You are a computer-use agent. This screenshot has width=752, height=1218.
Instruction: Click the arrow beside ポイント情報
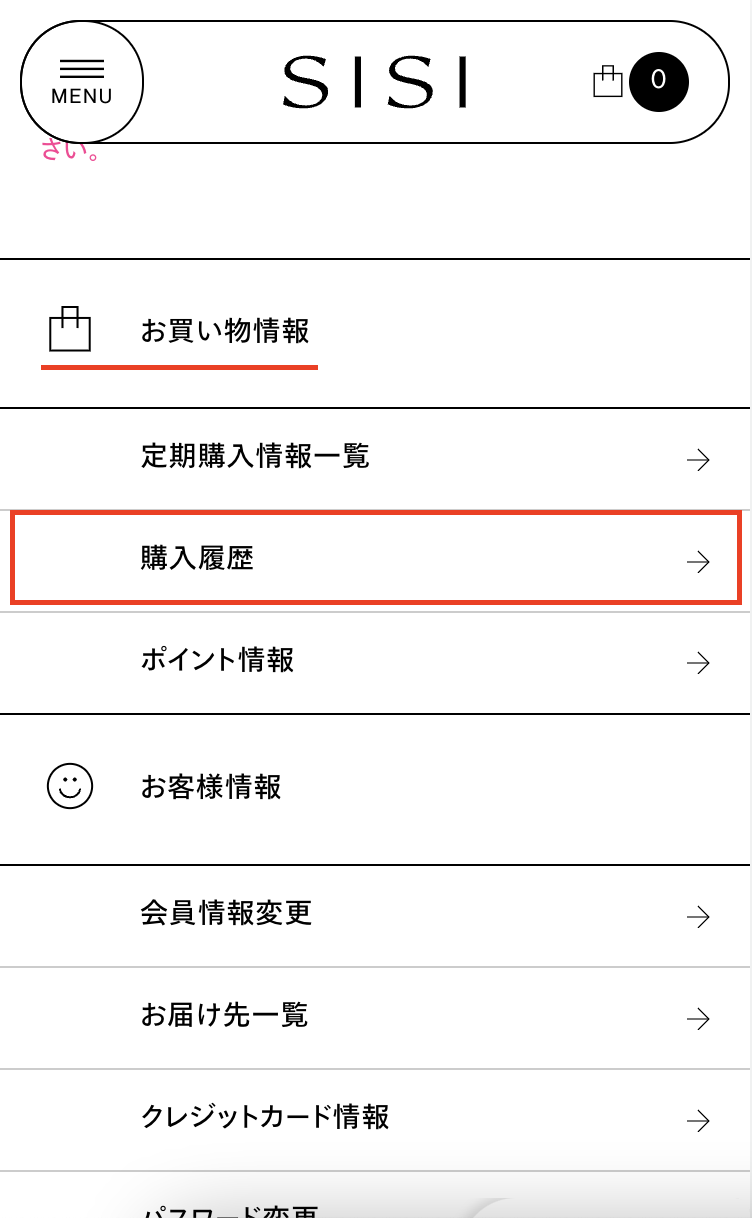tap(698, 662)
